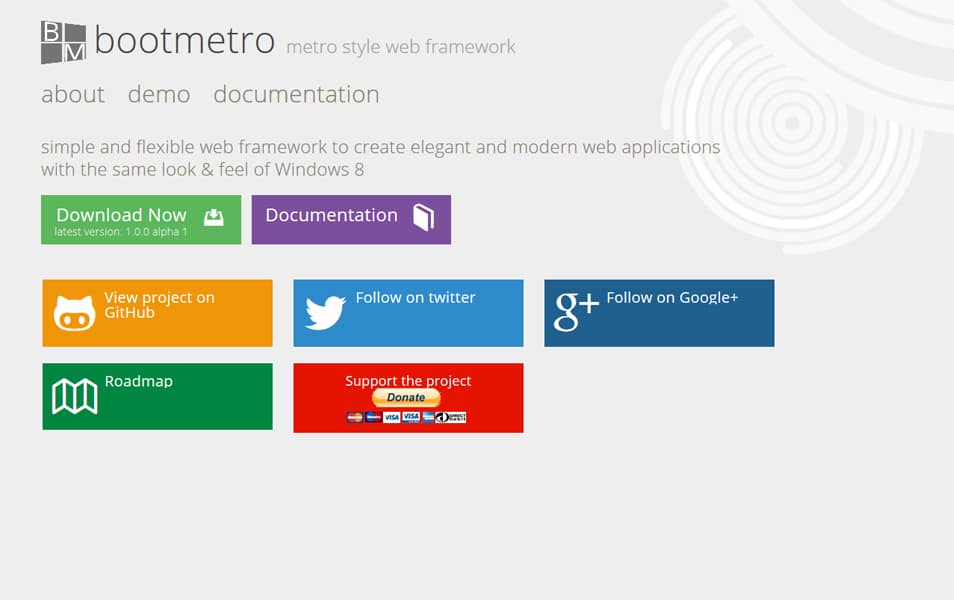Click Support the project text
Viewport: 954px width, 600px height.
click(408, 381)
